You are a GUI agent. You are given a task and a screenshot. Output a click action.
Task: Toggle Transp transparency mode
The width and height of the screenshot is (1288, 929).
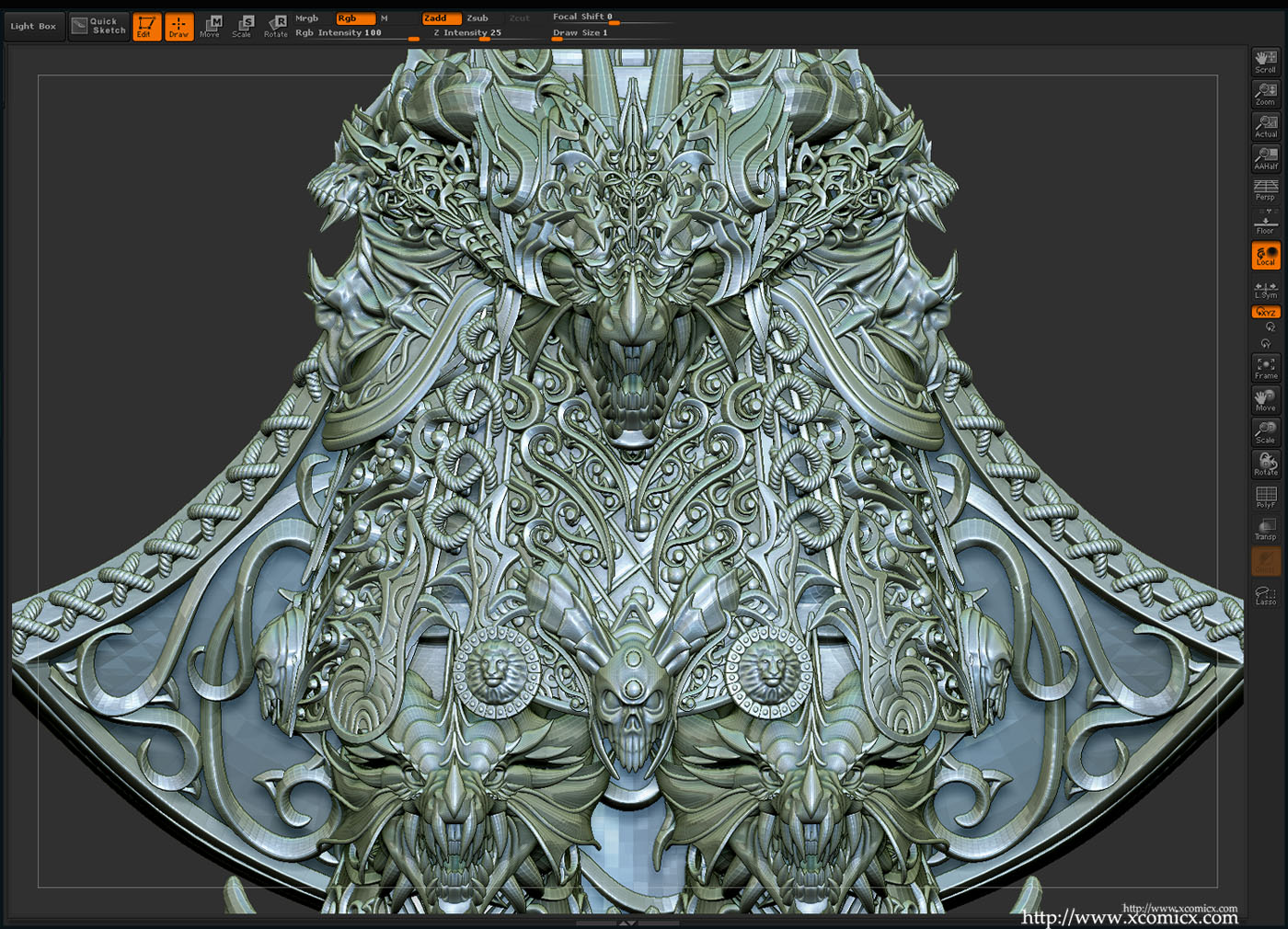(1266, 529)
